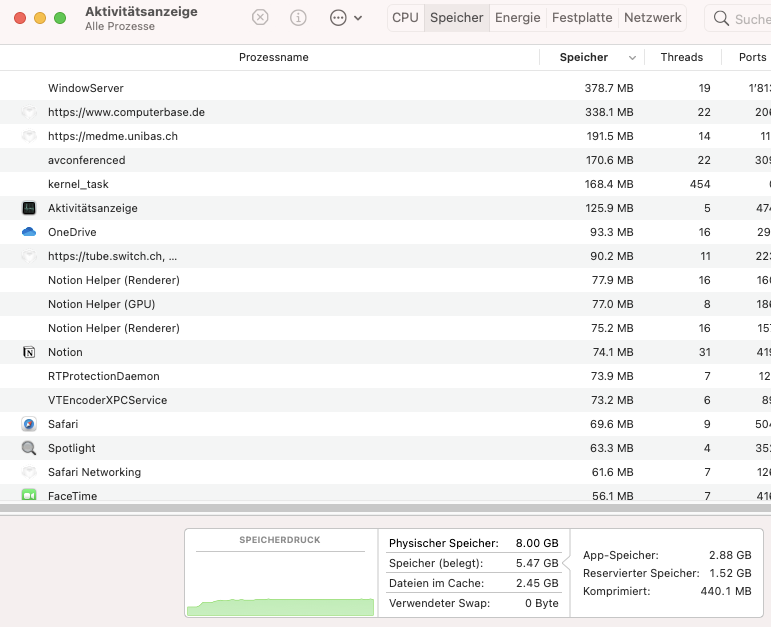The width and height of the screenshot is (771, 627).
Task: Select the kernel_task process
Action: coord(386,184)
